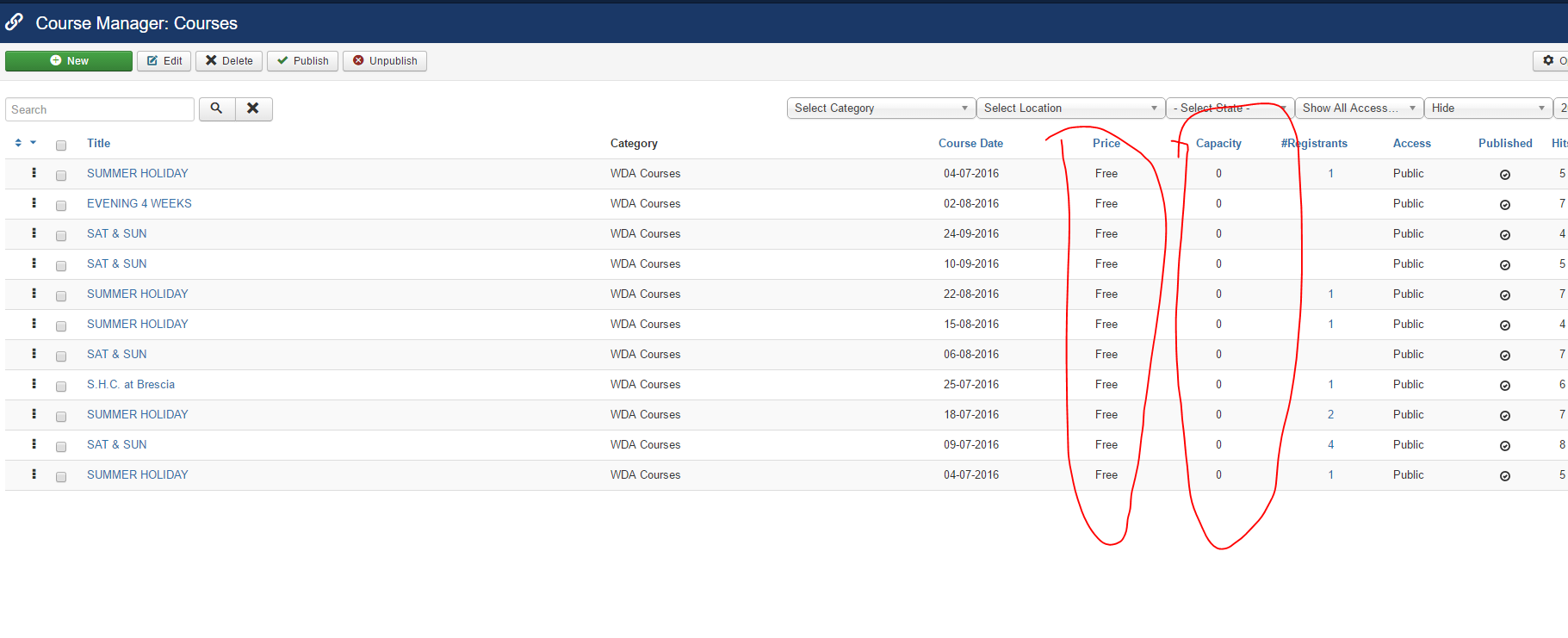Image resolution: width=1568 pixels, height=638 pixels.
Task: Focus the Search text field
Action: click(100, 109)
